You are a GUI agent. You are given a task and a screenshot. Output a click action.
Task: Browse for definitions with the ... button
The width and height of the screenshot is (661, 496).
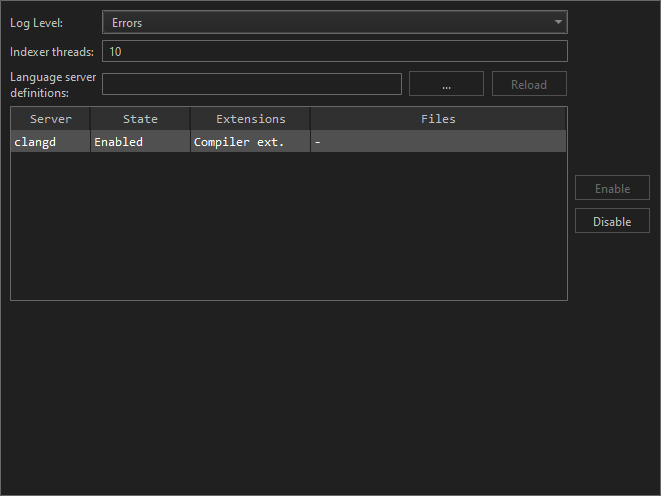[446, 84]
